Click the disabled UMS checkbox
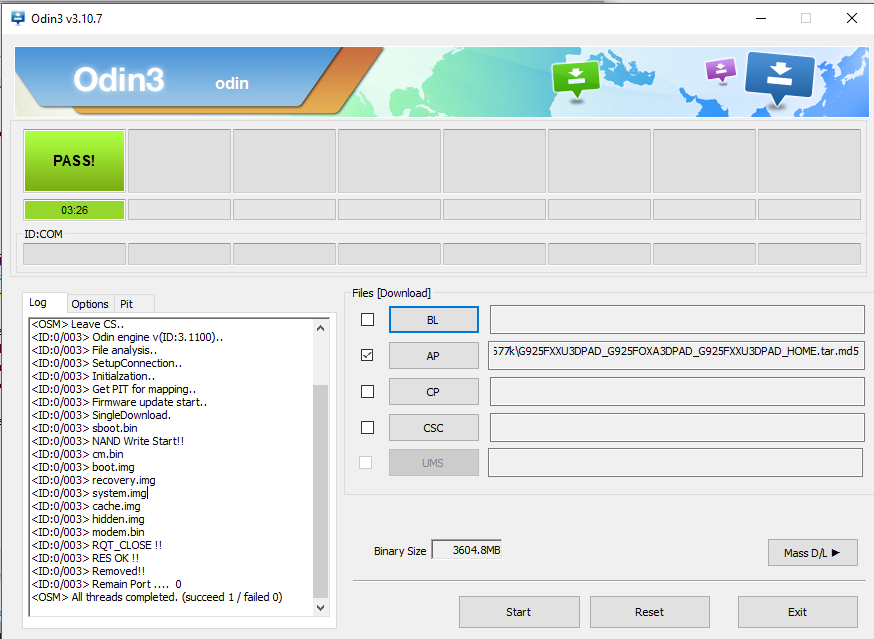The width and height of the screenshot is (874, 639). [x=366, y=462]
